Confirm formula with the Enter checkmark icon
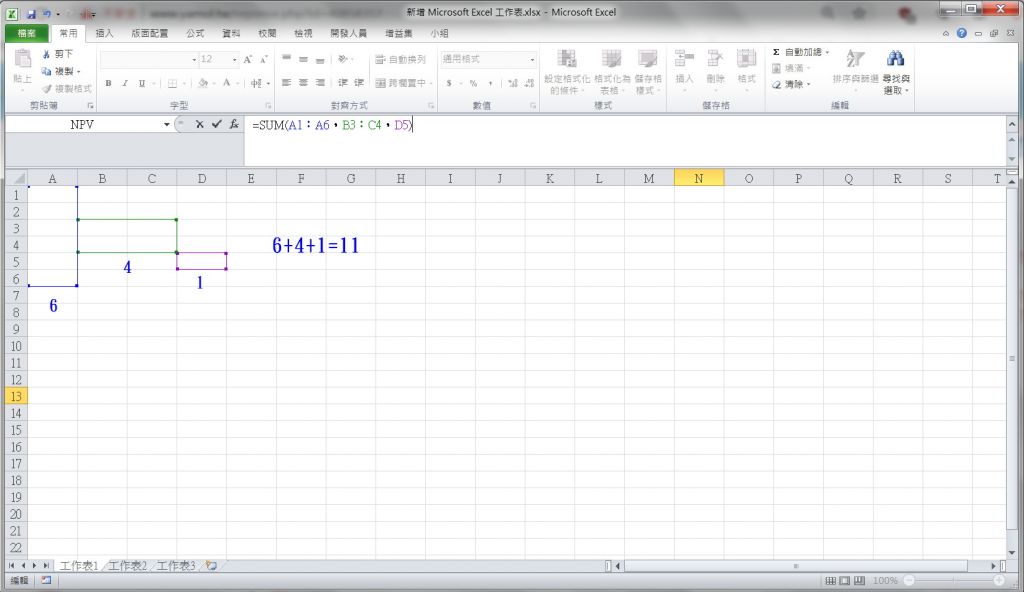 (x=216, y=125)
